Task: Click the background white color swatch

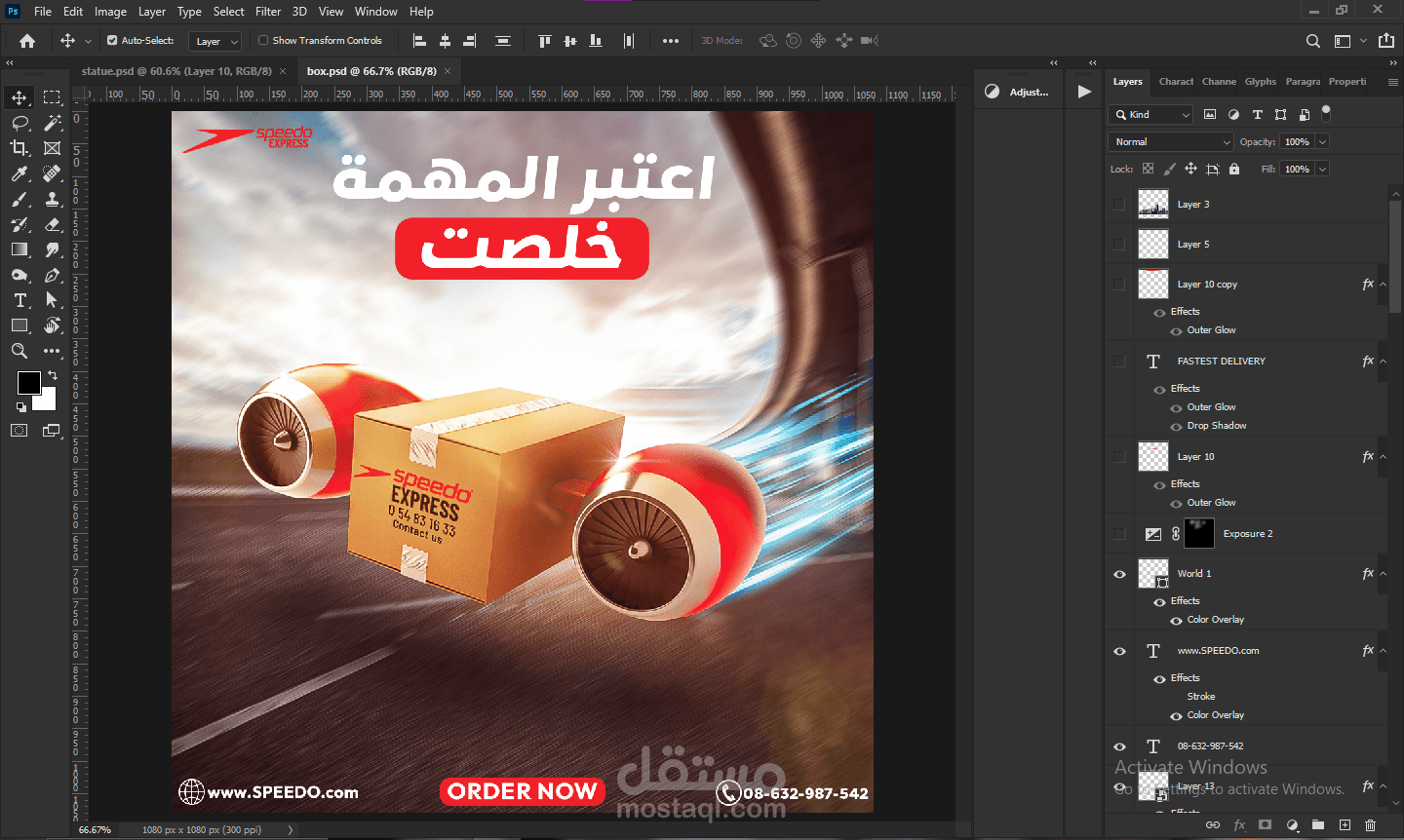Action: 48,401
